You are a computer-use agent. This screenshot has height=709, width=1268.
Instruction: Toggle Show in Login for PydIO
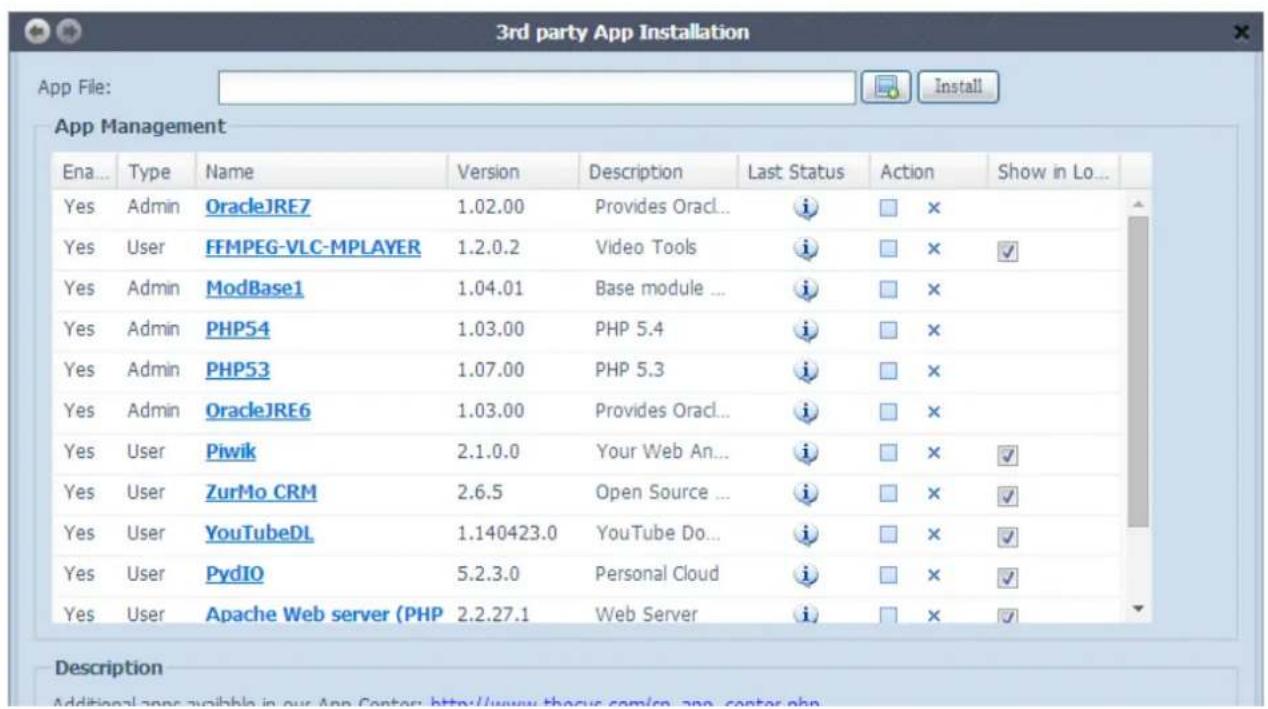click(x=1007, y=574)
